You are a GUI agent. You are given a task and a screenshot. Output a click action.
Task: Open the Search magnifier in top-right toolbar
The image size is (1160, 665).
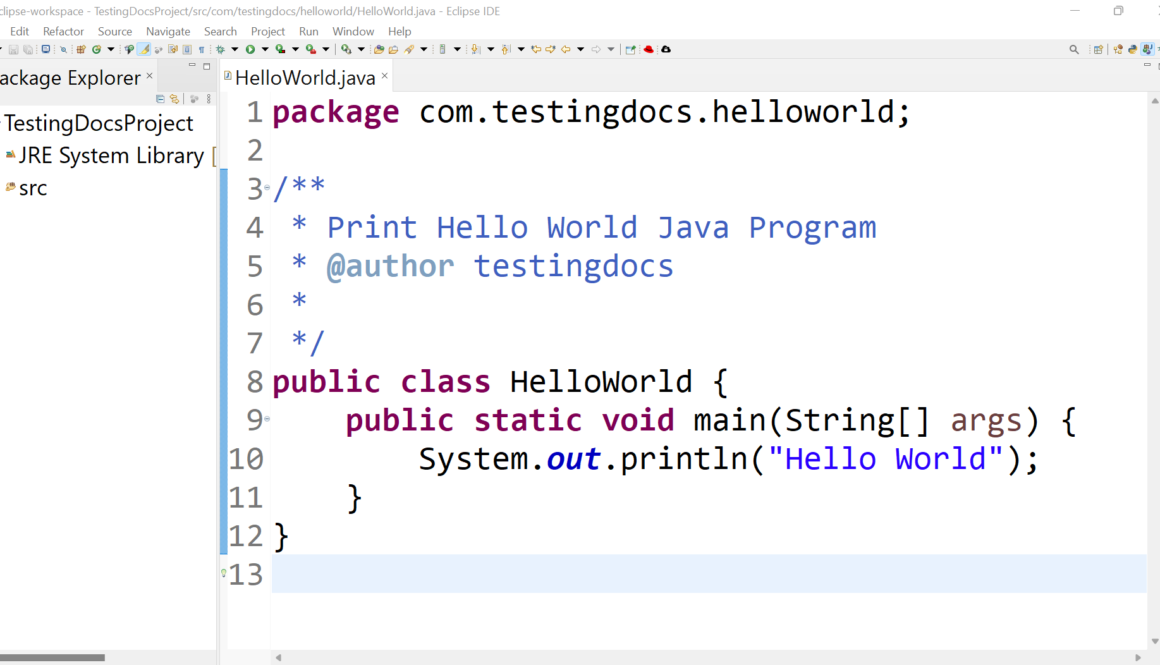[1074, 49]
